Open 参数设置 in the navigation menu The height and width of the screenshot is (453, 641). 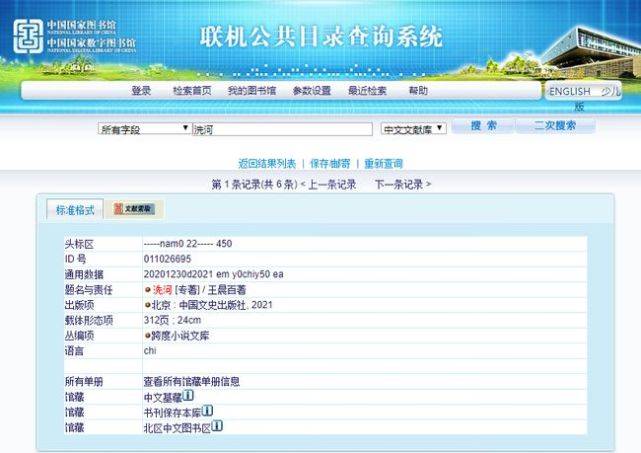[x=311, y=91]
